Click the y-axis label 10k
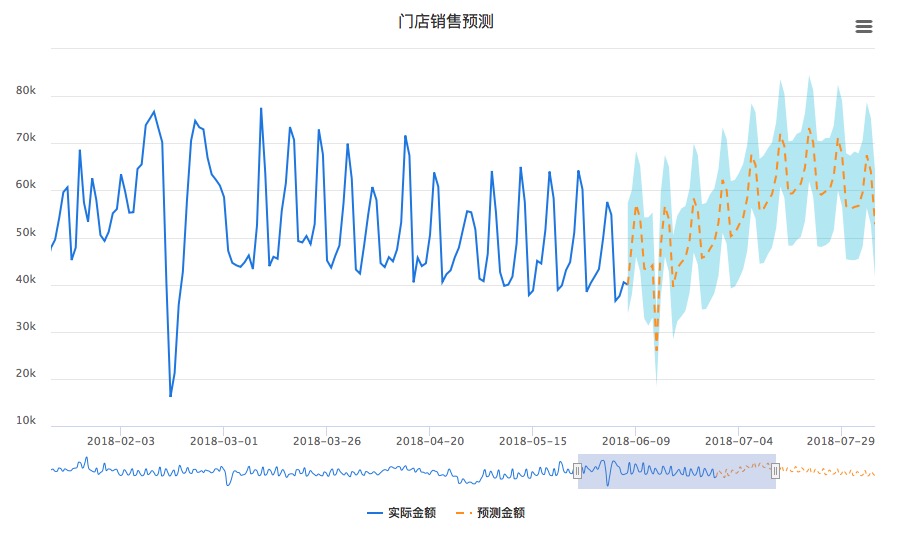 (26, 421)
